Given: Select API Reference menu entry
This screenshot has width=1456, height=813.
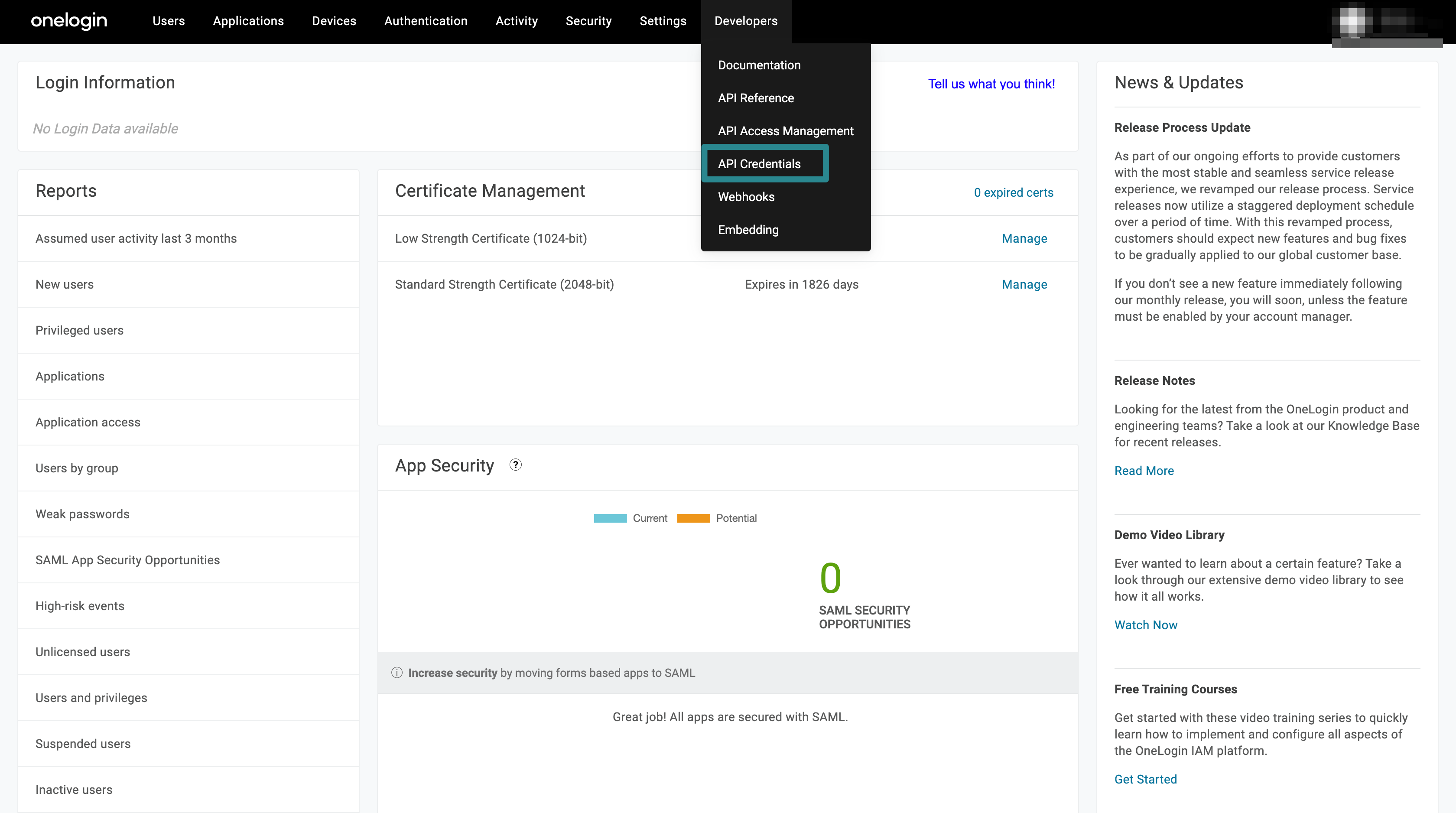Looking at the screenshot, I should 756,98.
